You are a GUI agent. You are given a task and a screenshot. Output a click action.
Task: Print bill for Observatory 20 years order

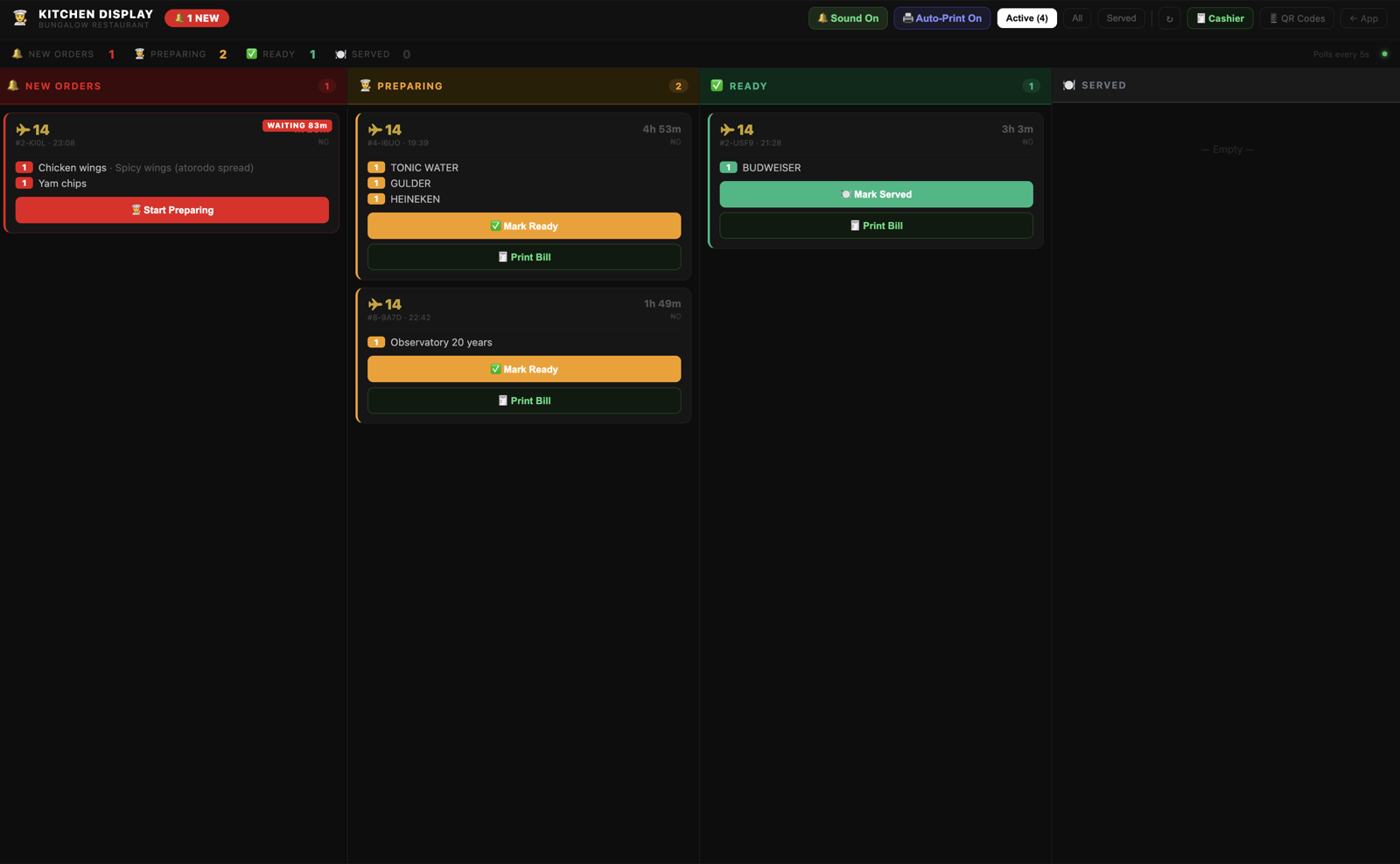click(524, 401)
